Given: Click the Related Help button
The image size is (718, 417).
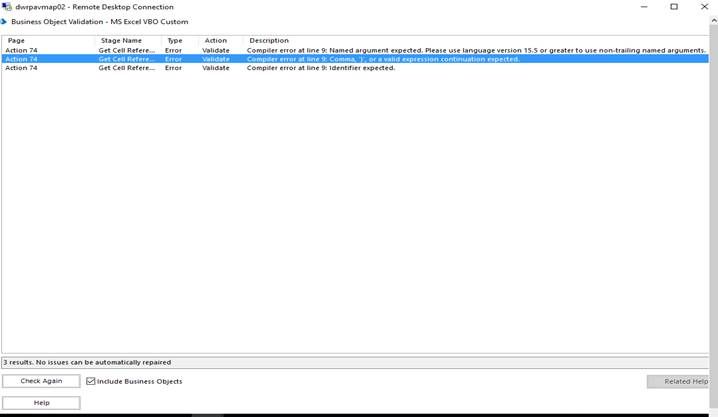Looking at the screenshot, I should click(x=678, y=381).
